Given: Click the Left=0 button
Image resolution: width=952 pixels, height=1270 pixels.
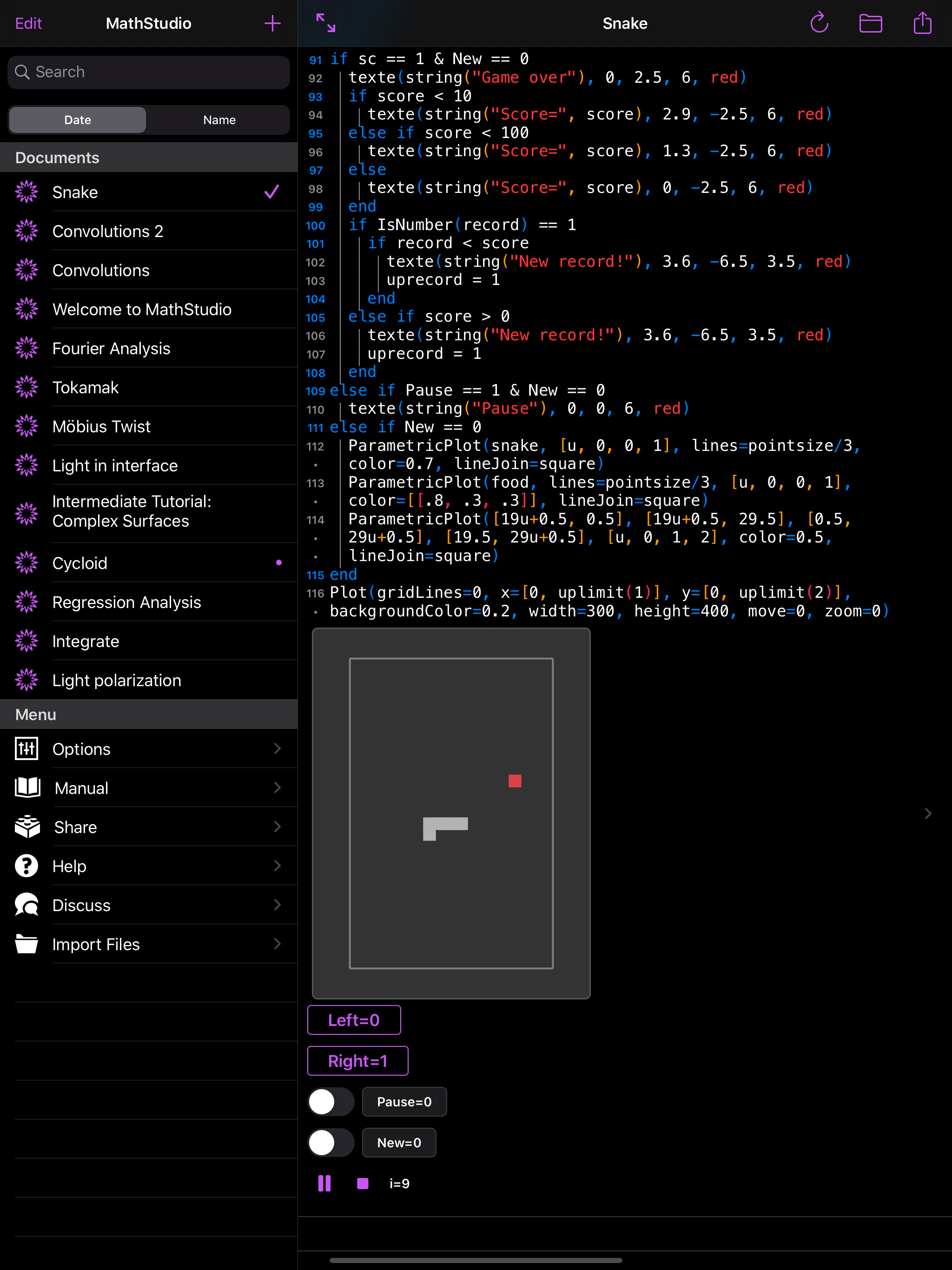Looking at the screenshot, I should (354, 1020).
